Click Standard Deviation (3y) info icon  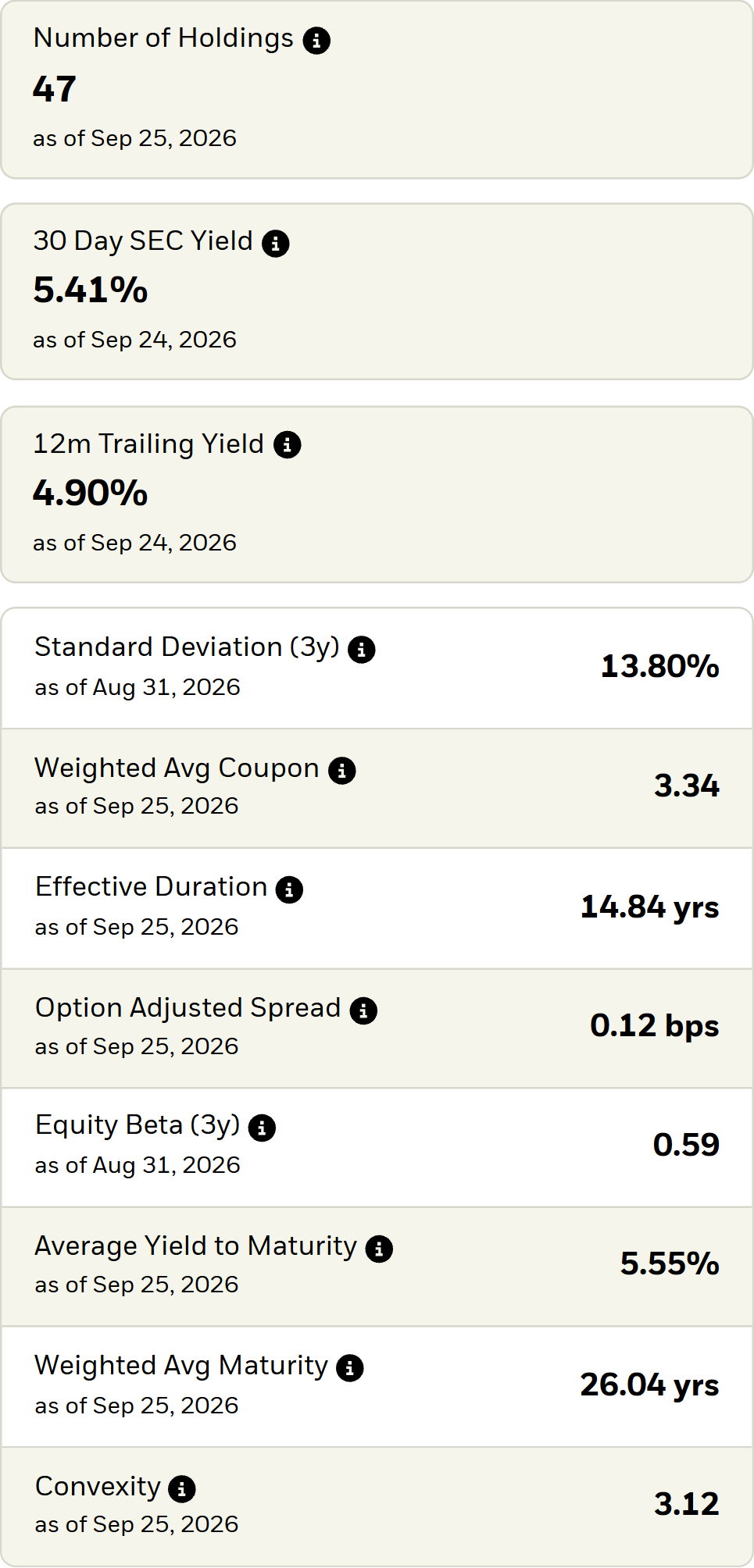(362, 649)
